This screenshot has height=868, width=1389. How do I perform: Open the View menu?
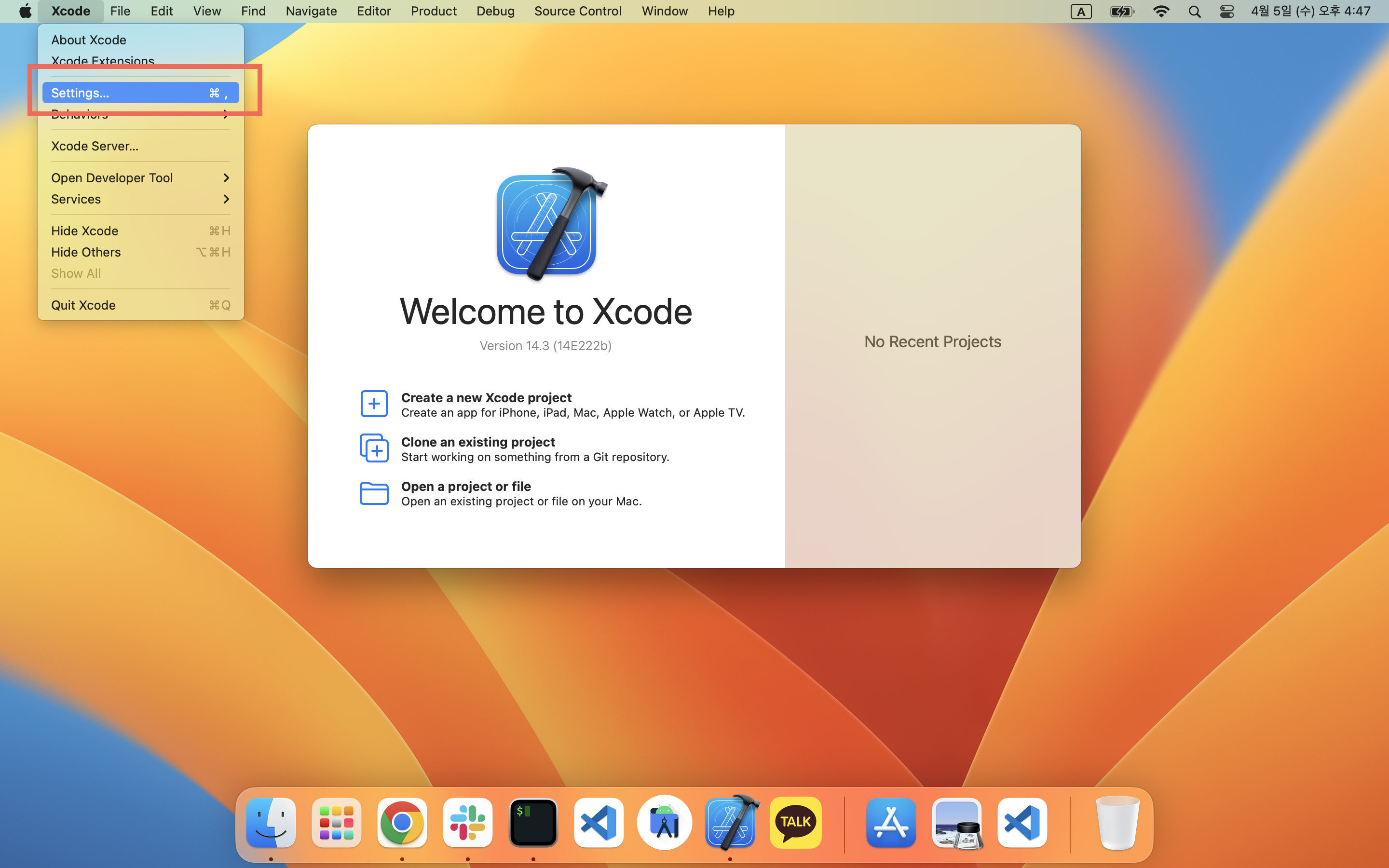[206, 11]
